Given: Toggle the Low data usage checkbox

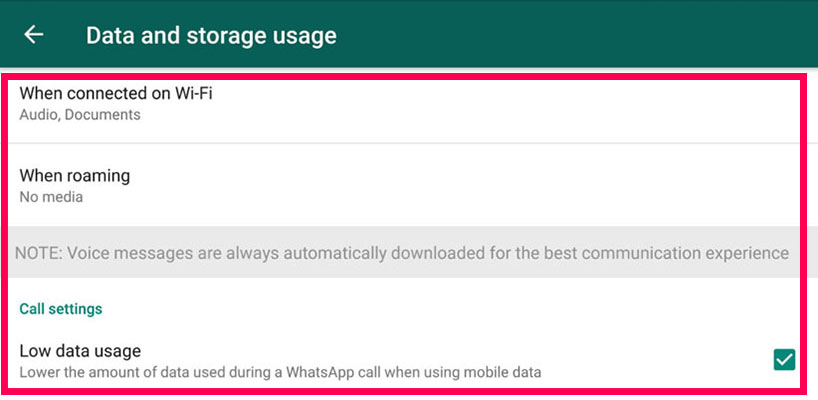Looking at the screenshot, I should click(x=784, y=360).
